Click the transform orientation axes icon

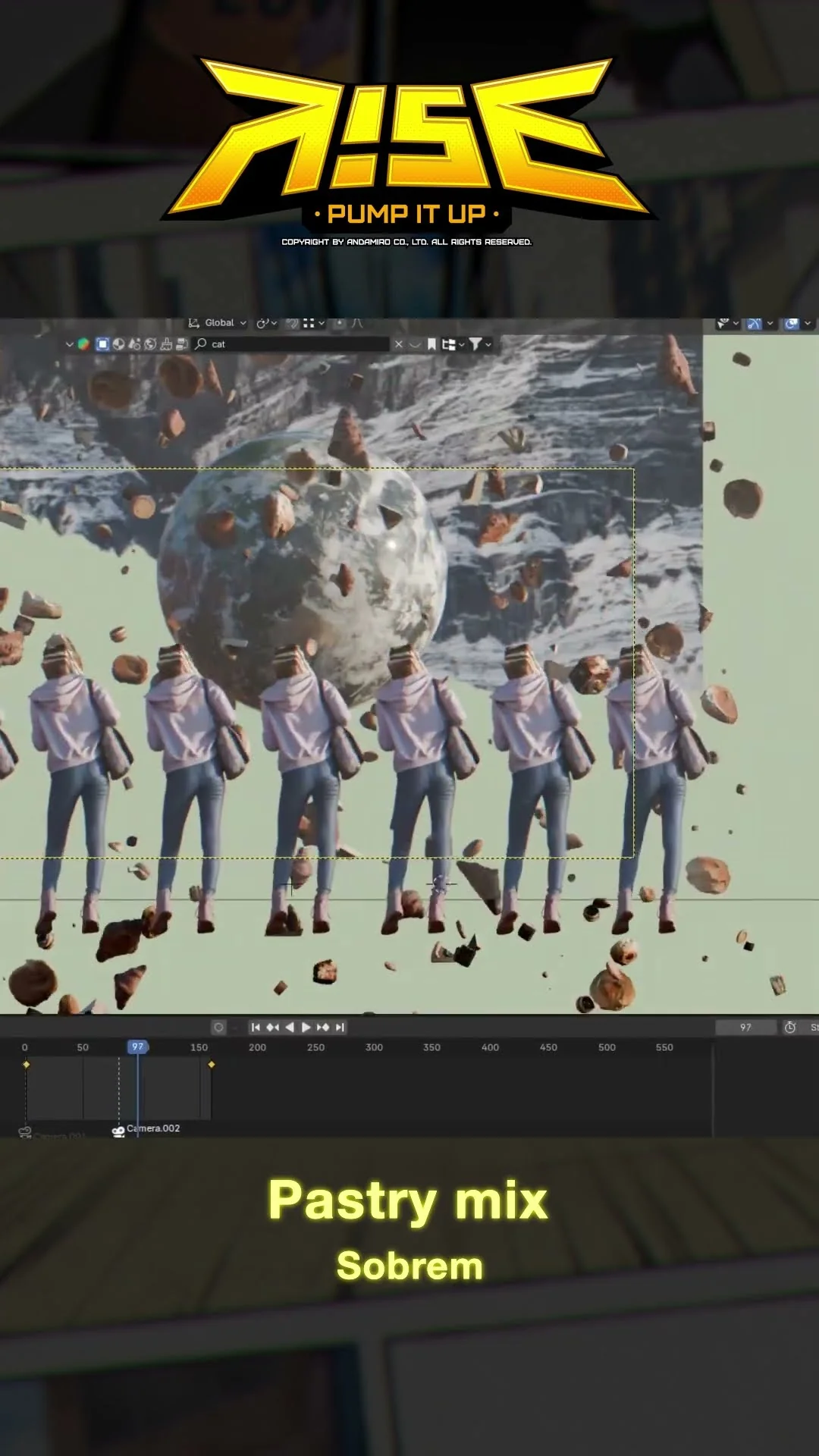coord(193,322)
